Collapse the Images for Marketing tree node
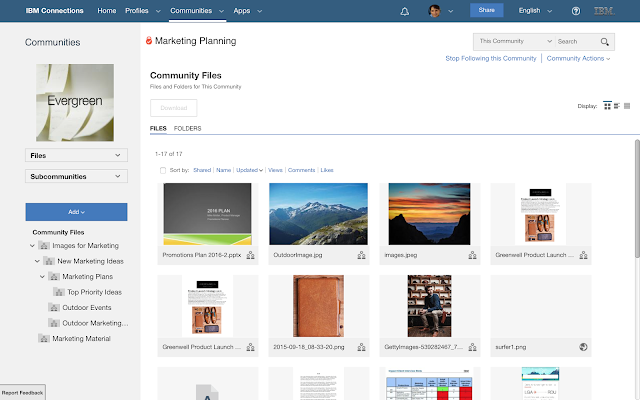Image resolution: width=640 pixels, height=400 pixels. [x=32, y=246]
